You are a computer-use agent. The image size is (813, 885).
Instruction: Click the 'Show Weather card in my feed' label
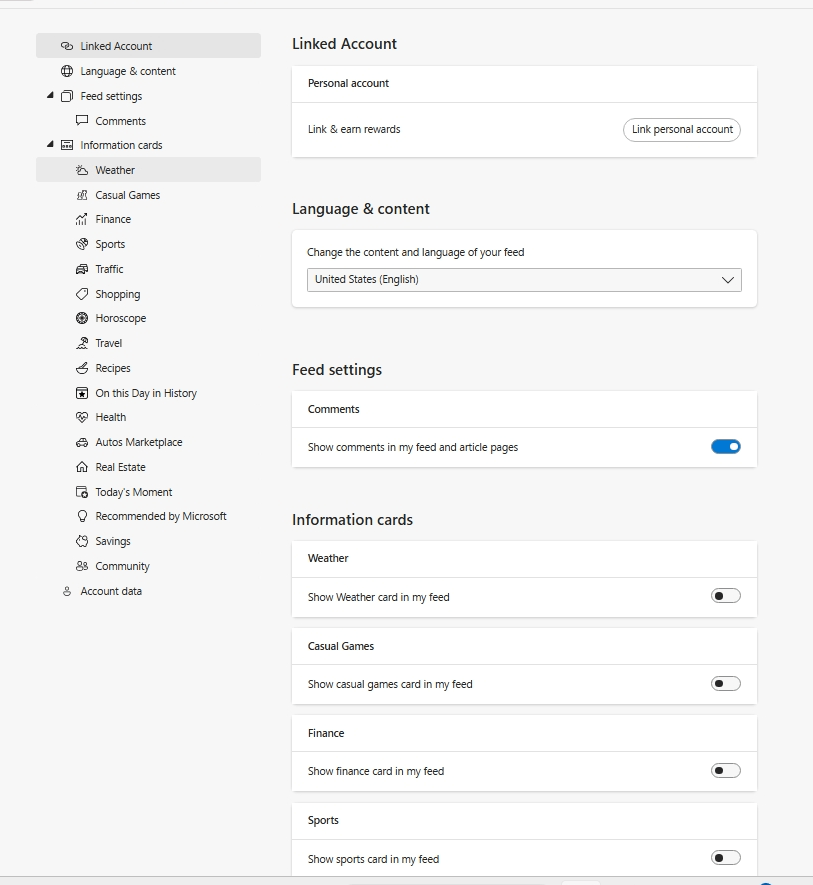click(378, 597)
